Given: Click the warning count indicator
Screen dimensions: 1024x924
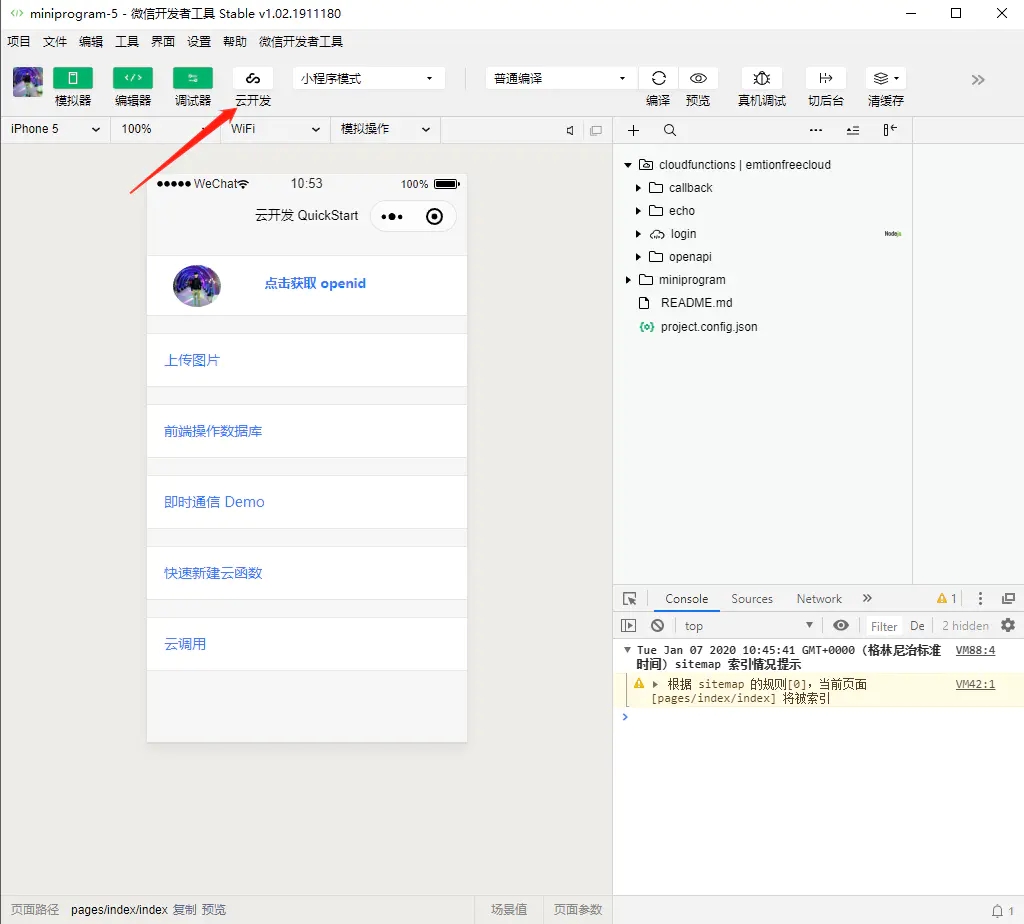Looking at the screenshot, I should 946,599.
